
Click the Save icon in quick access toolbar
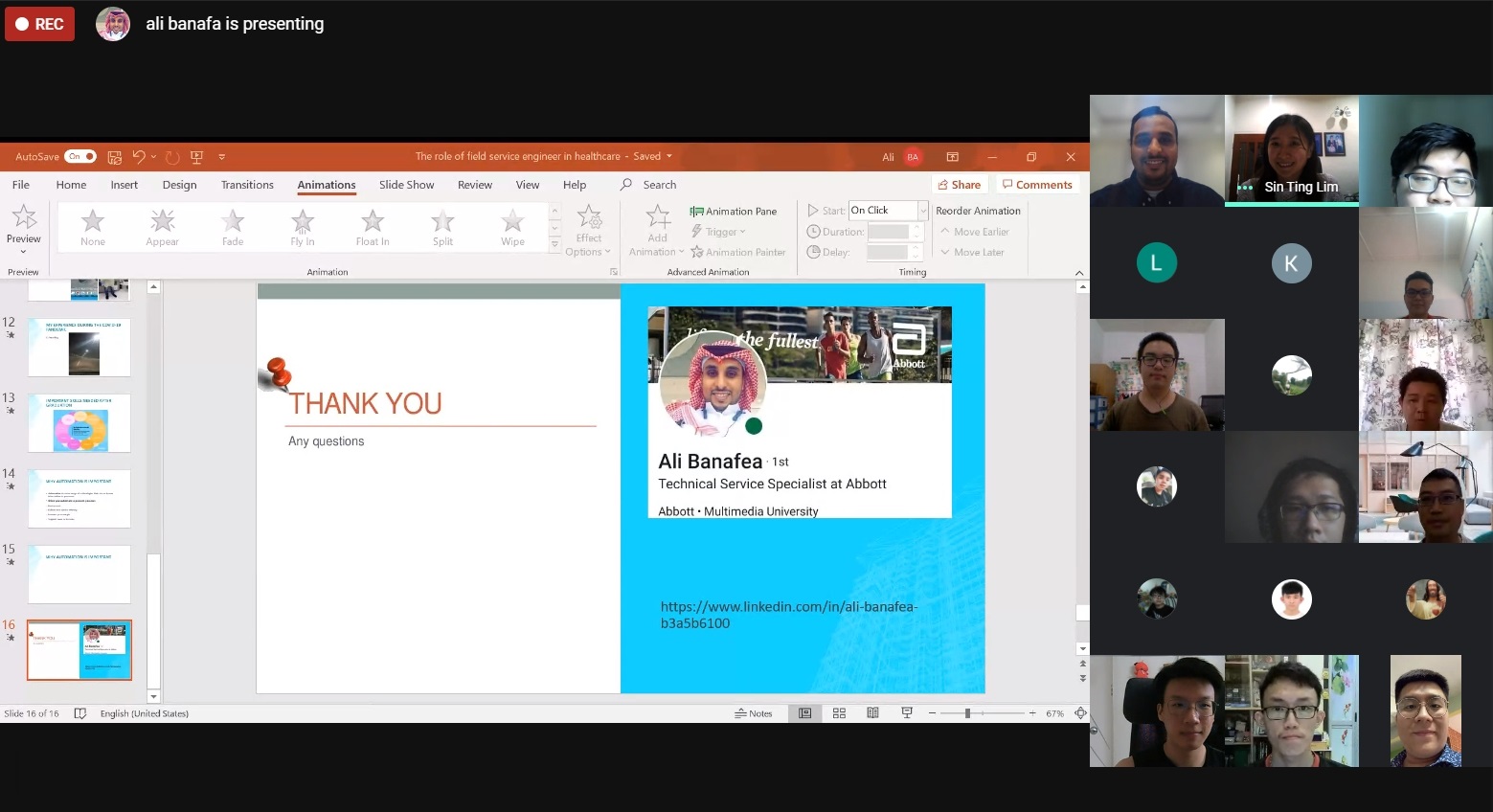(115, 157)
